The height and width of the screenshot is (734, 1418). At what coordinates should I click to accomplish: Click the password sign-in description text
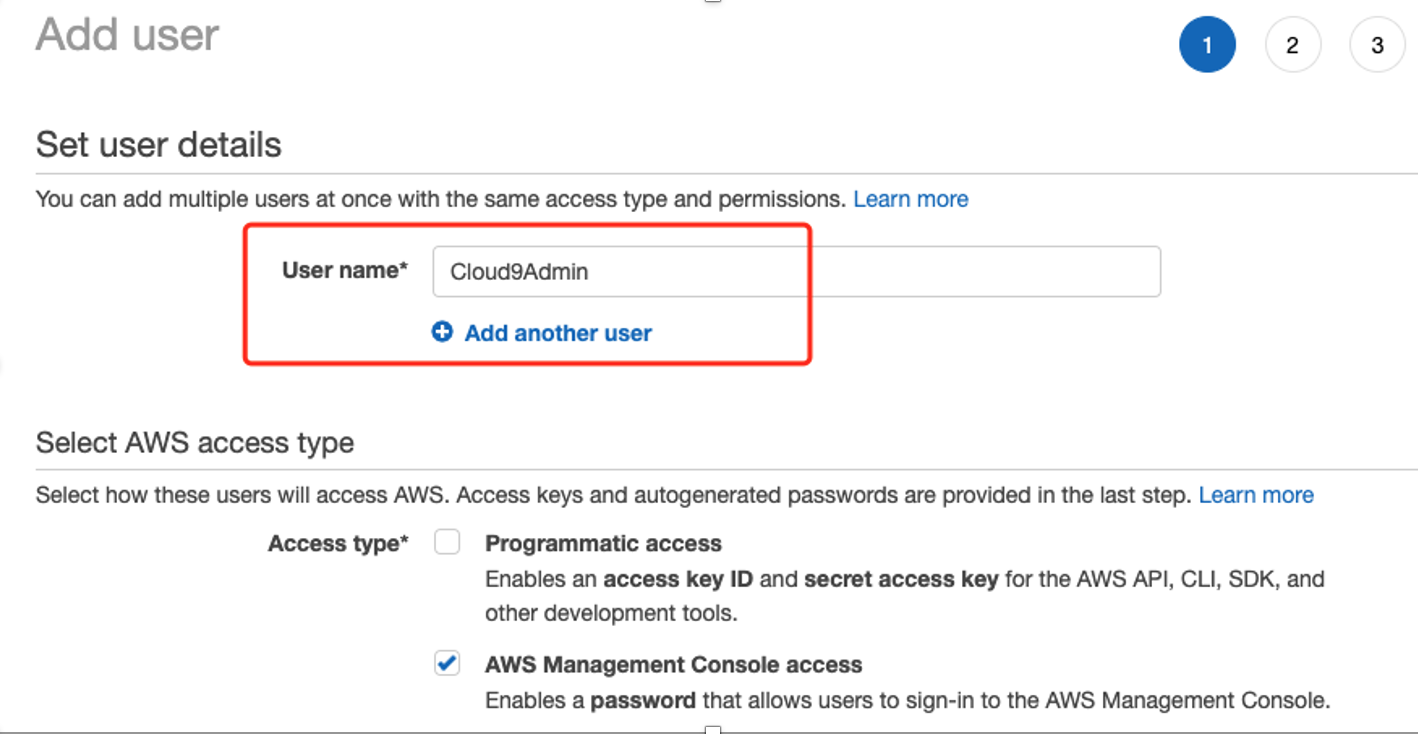coord(907,701)
